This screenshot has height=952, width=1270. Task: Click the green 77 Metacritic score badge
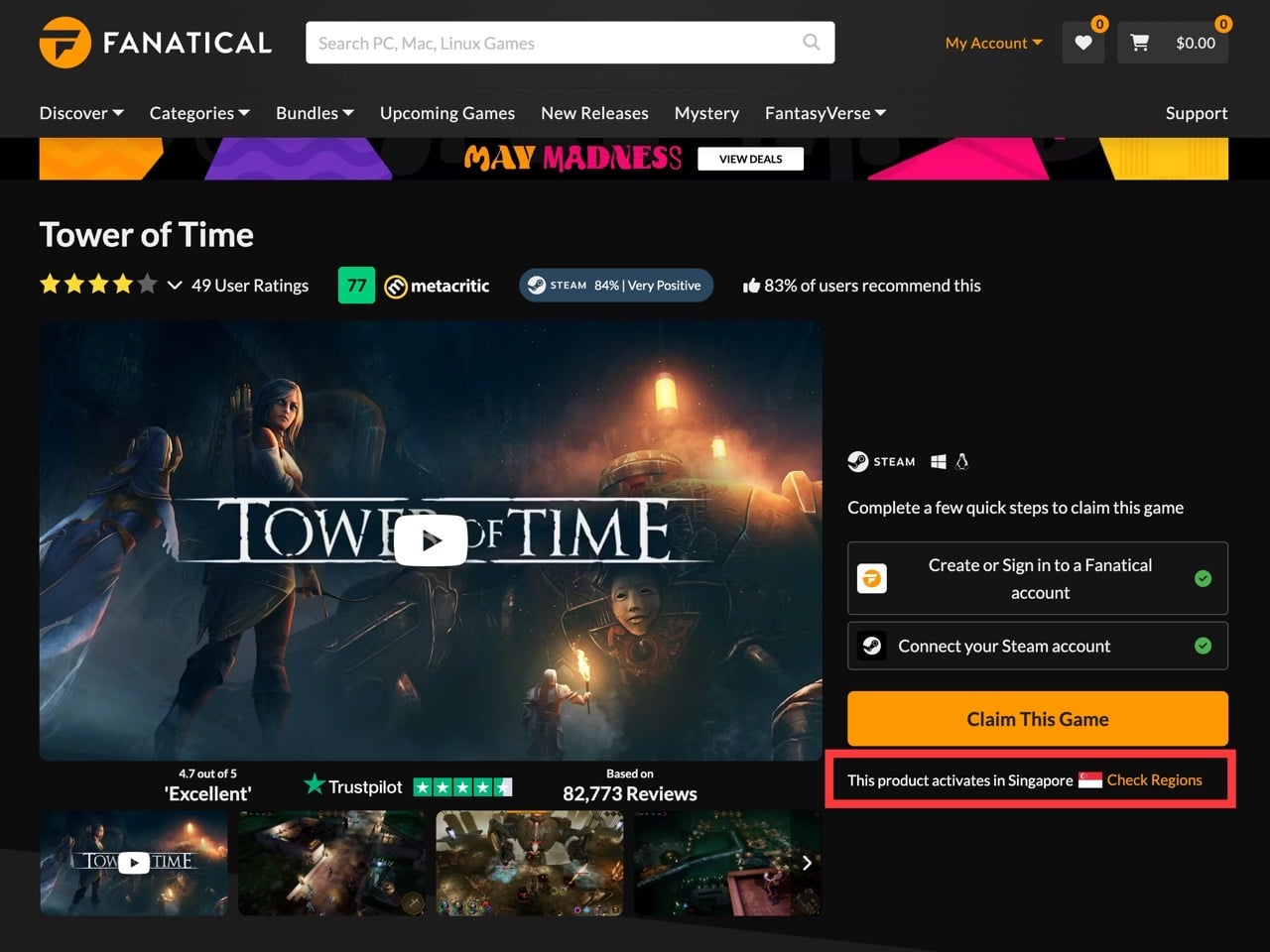[356, 286]
